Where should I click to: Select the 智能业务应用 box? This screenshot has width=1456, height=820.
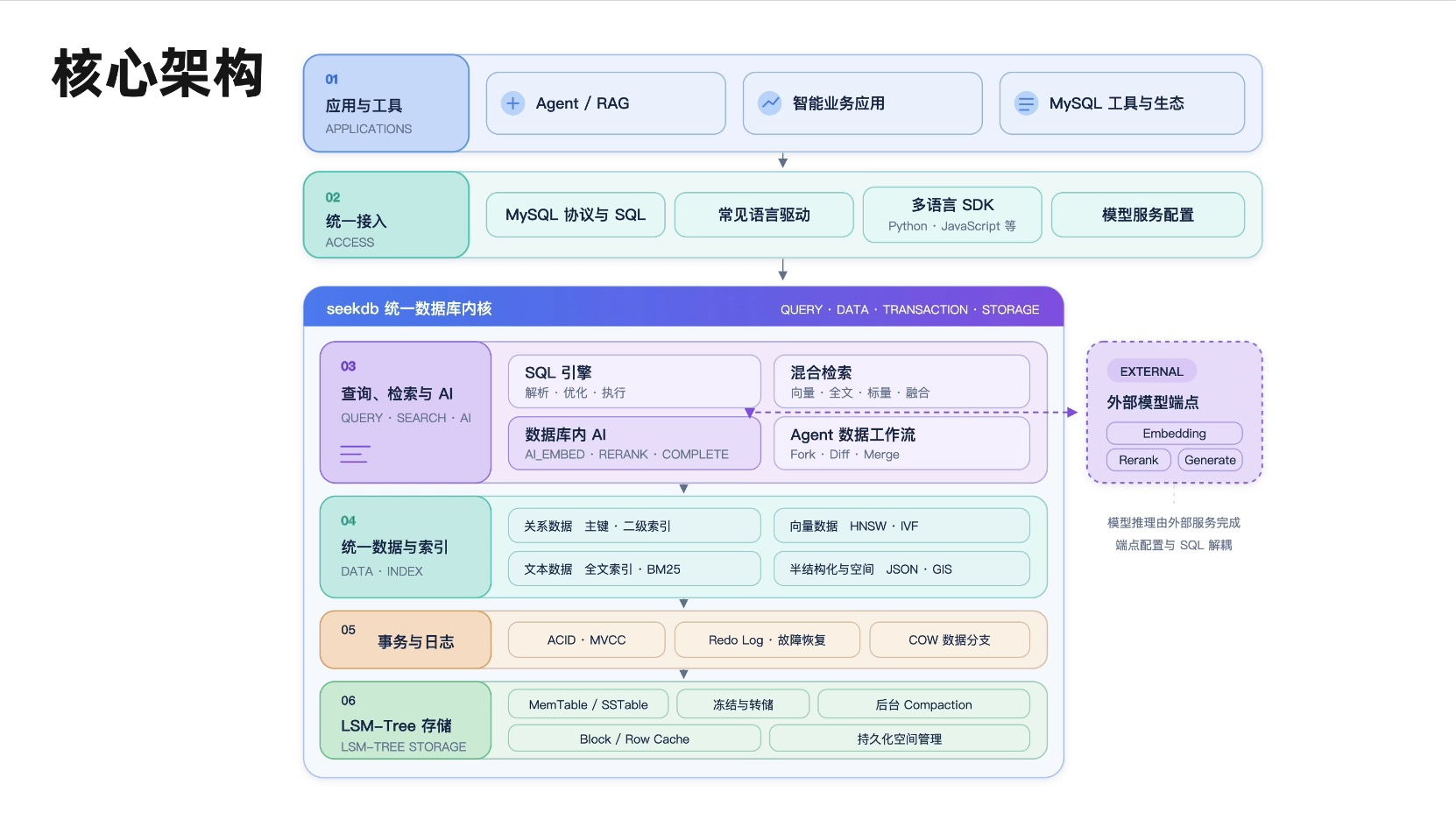(x=863, y=103)
